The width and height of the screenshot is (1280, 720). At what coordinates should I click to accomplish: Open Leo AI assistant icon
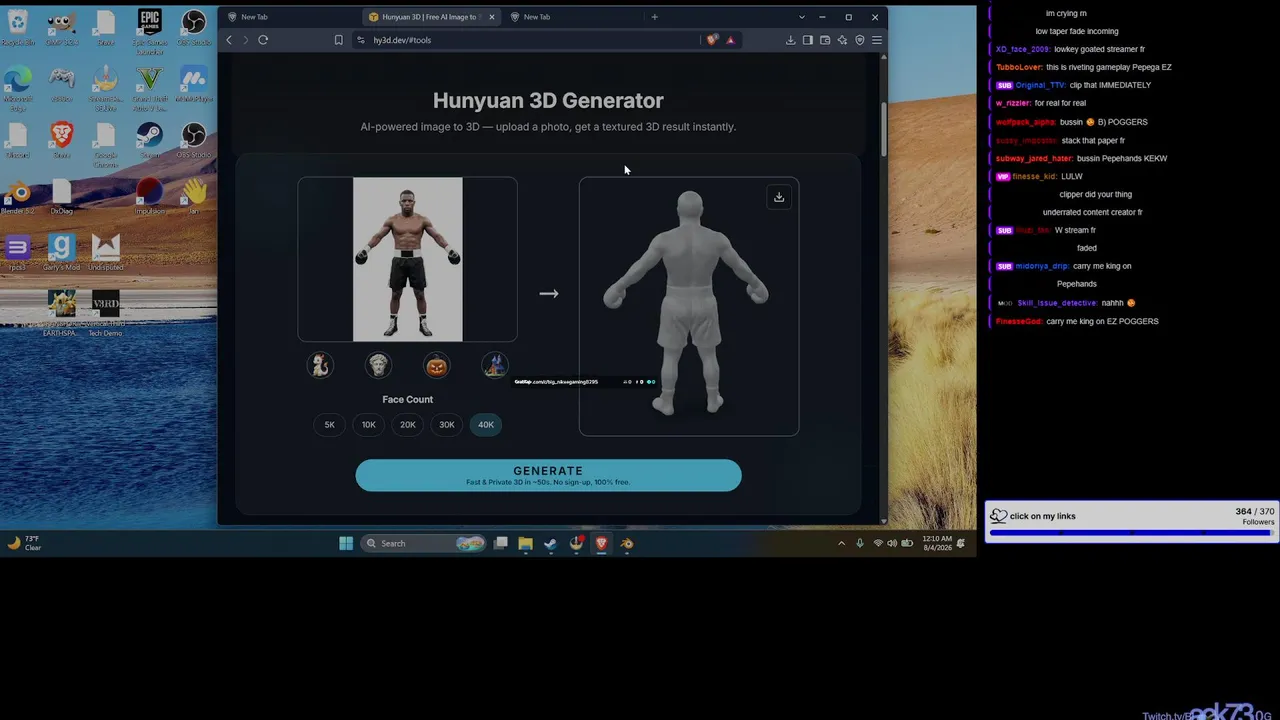[x=842, y=40]
